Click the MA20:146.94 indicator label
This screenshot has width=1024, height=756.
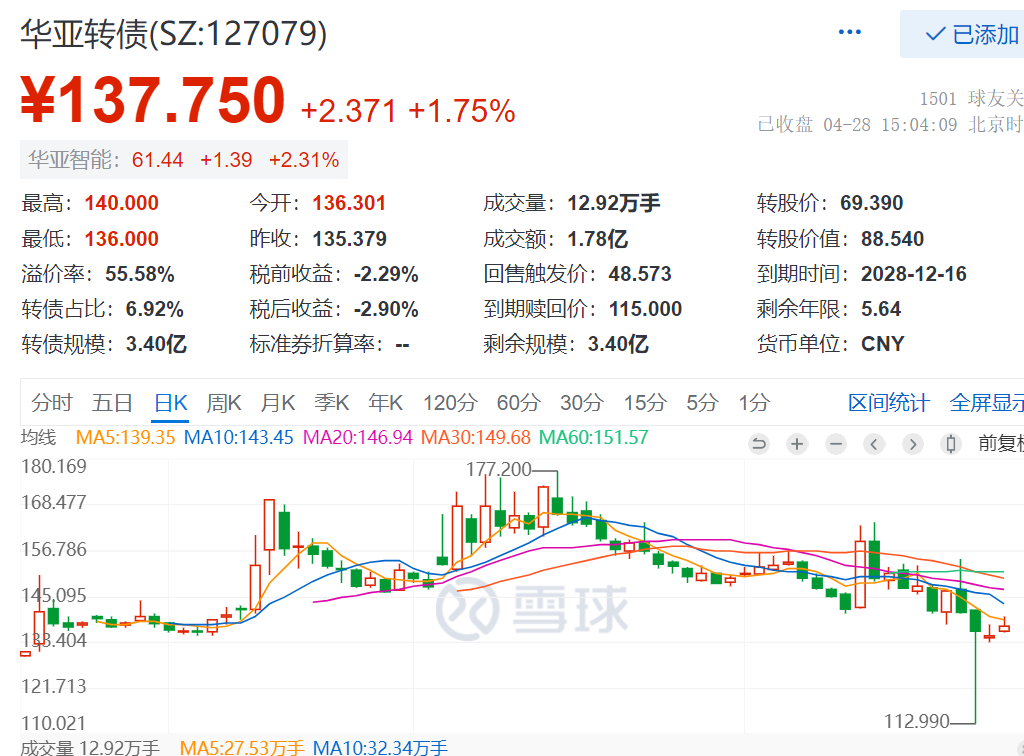click(x=357, y=437)
